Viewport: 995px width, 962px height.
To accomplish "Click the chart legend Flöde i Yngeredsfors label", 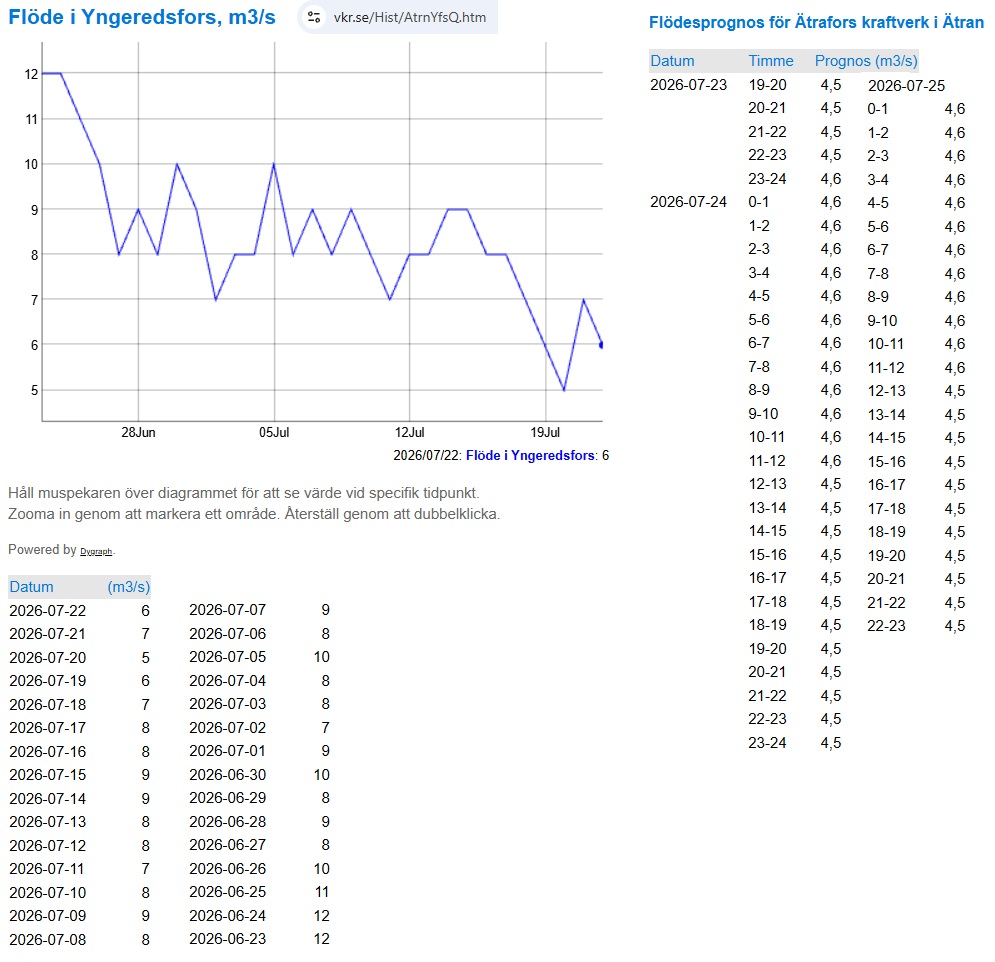I will tap(530, 455).
